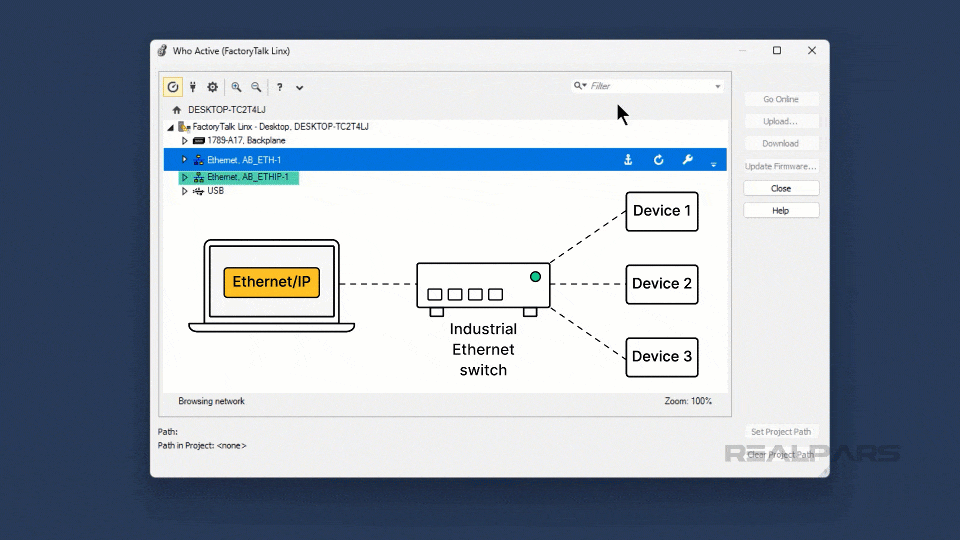Select the USB tree item
Image resolution: width=960 pixels, height=540 pixels.
point(216,191)
